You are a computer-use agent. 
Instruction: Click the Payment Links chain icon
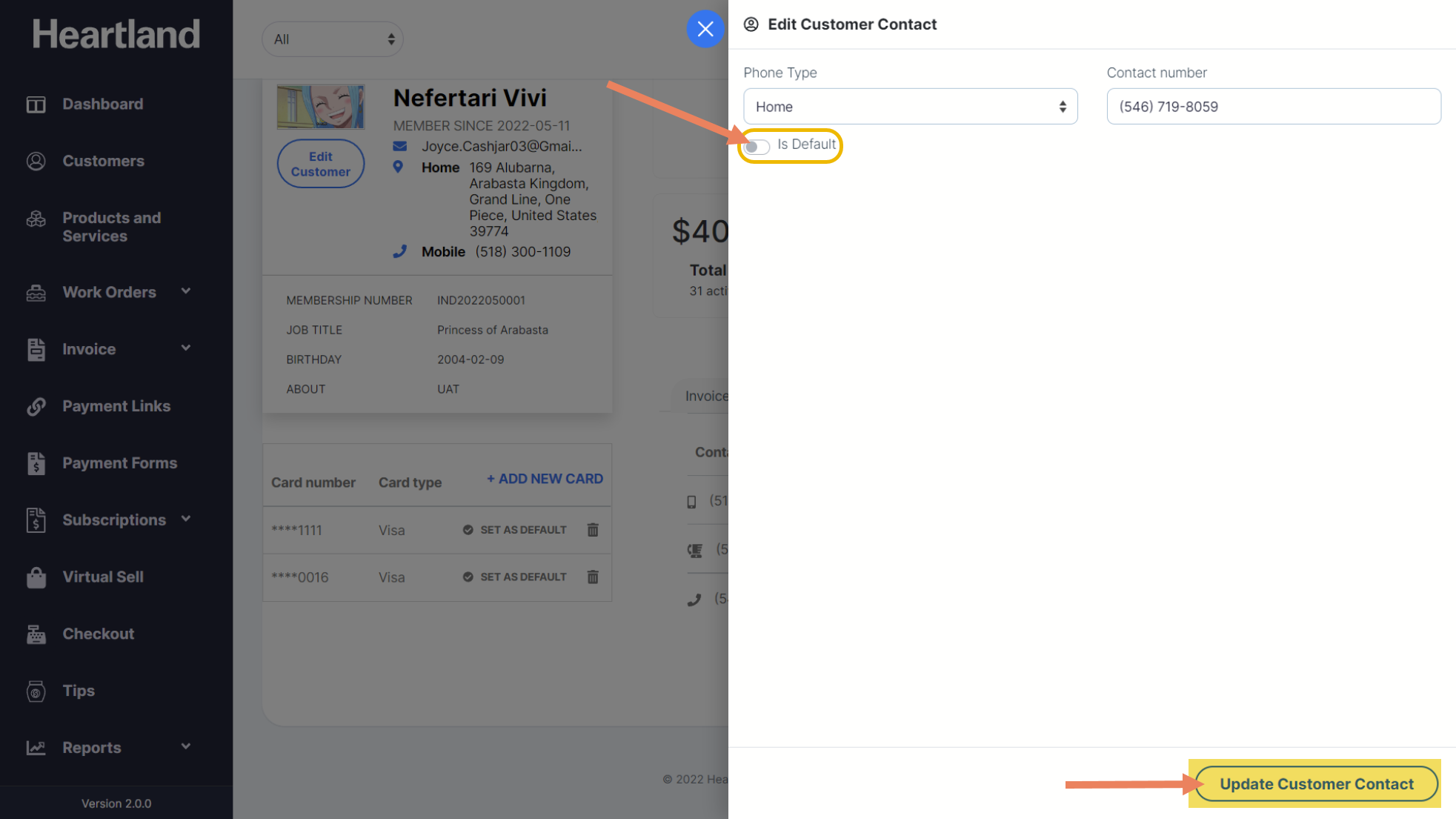point(36,406)
